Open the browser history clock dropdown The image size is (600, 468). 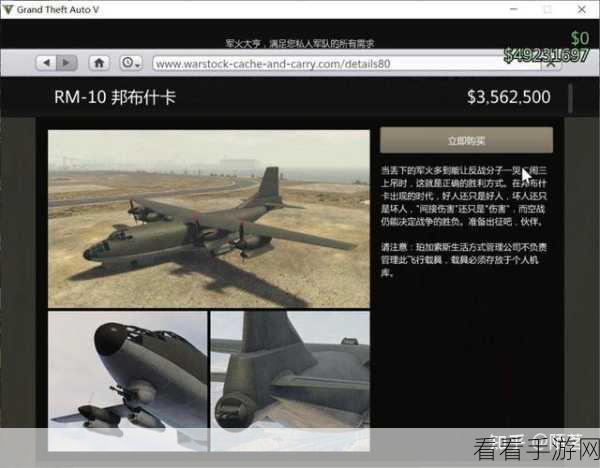131,63
